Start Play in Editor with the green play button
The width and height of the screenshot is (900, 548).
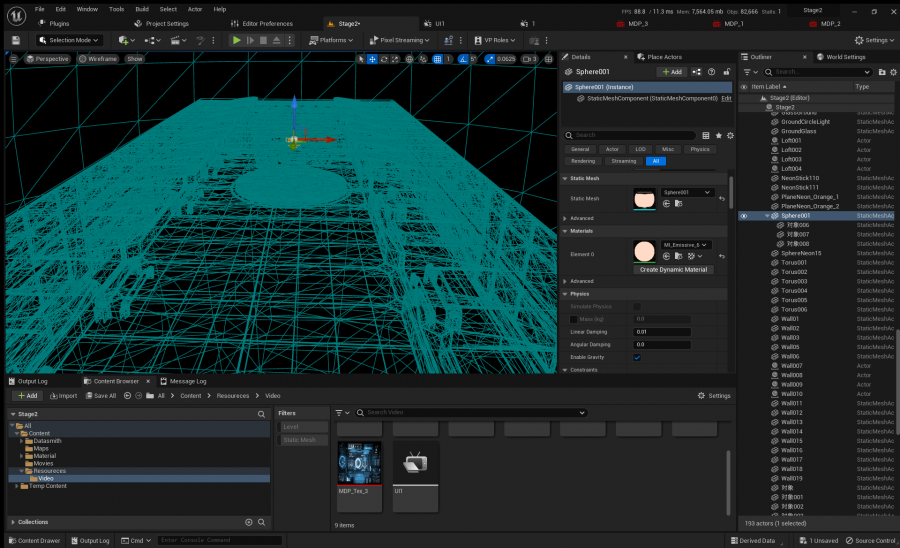click(x=236, y=40)
